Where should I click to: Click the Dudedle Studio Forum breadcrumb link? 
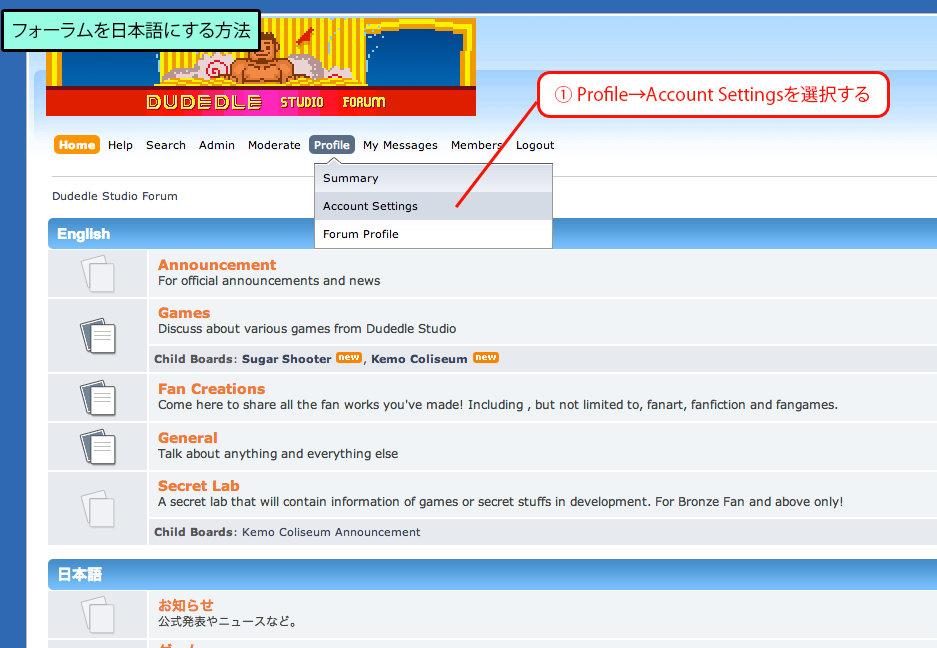coord(115,196)
